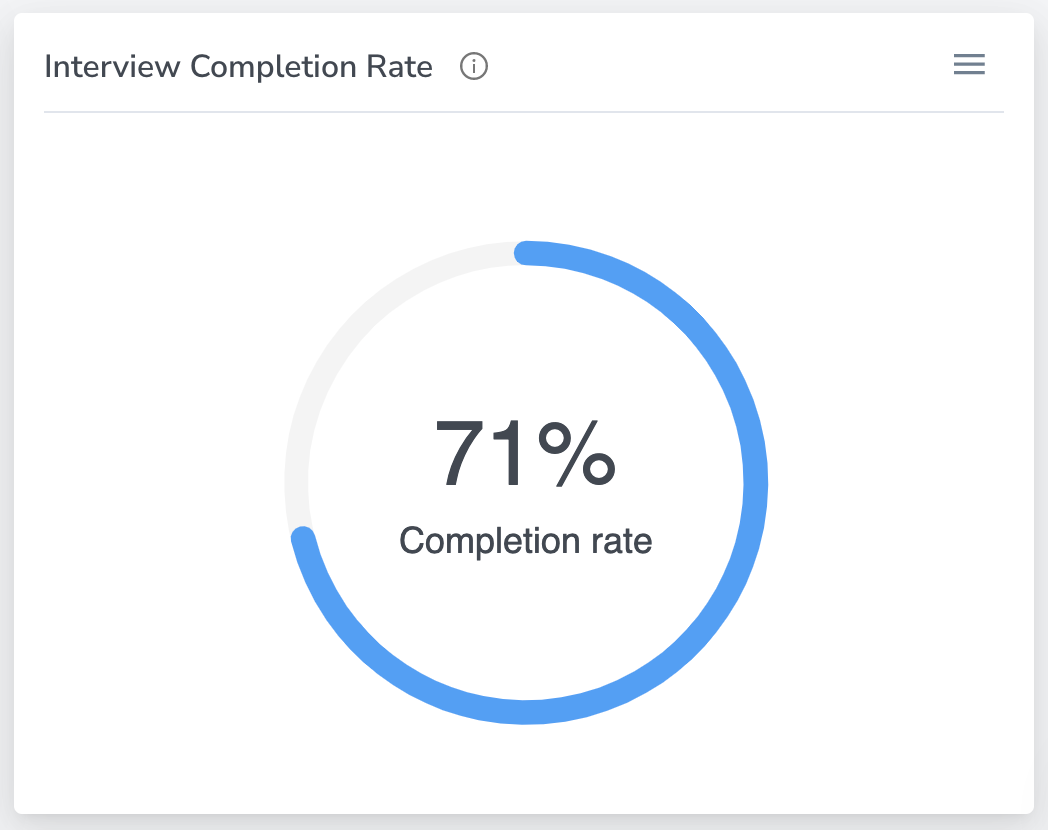The width and height of the screenshot is (1048, 830).
Task: Click the Interview Completion Rate title
Action: tap(239, 67)
